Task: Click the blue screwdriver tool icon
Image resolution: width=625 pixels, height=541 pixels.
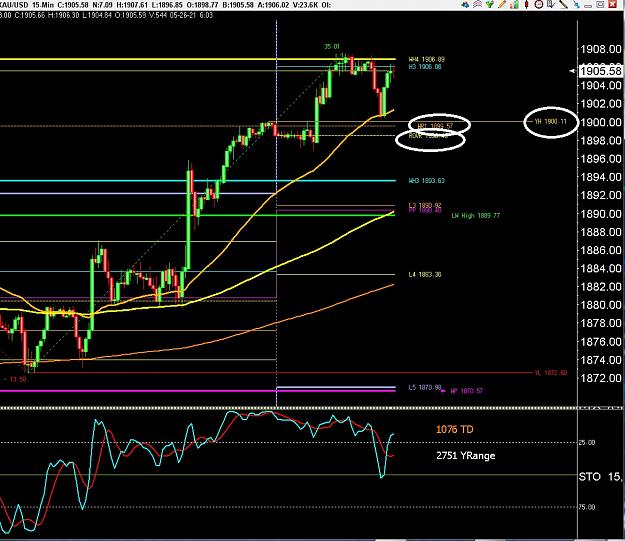Action: [x=576, y=5]
